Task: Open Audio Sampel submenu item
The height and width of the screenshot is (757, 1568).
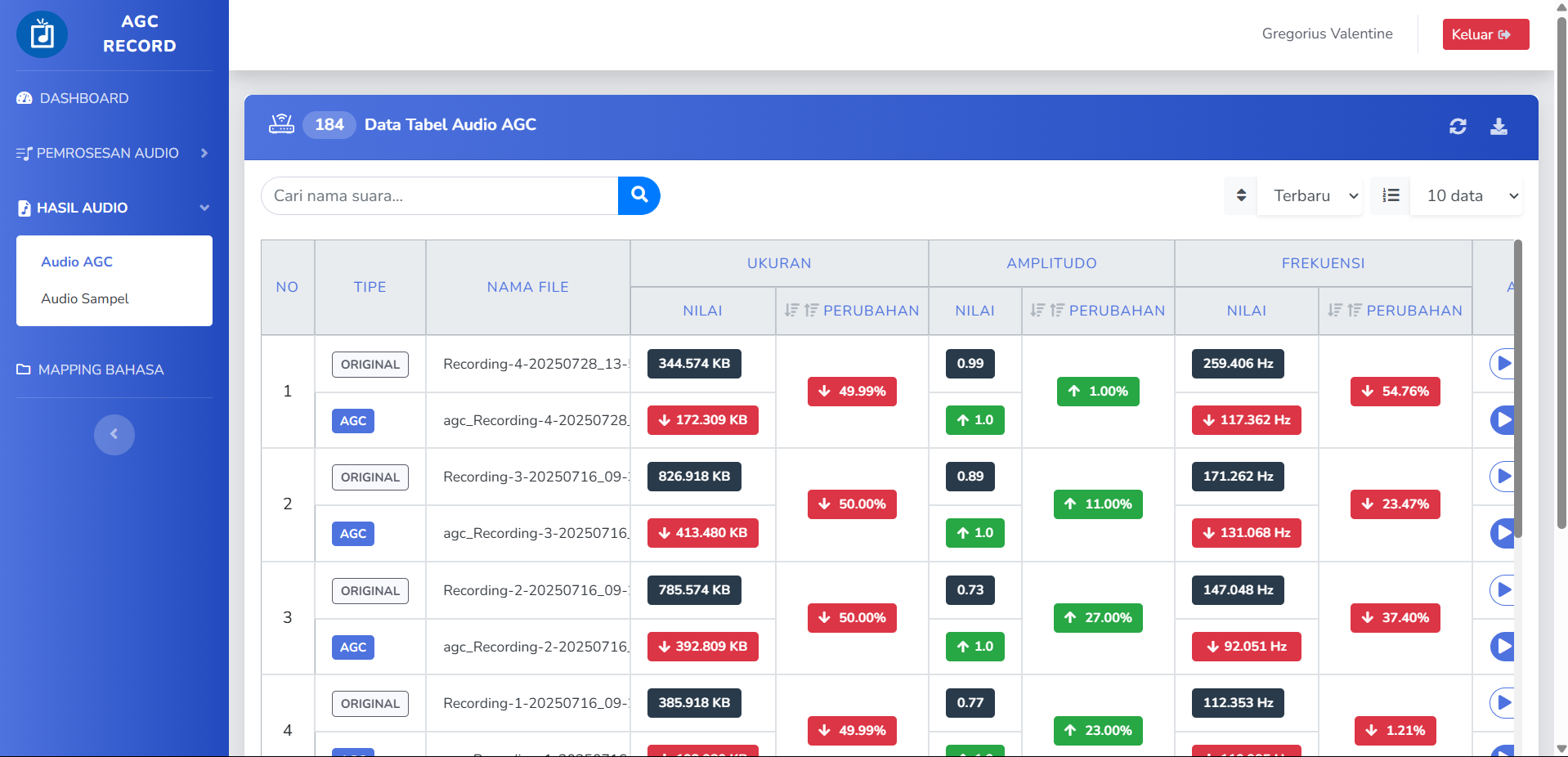Action: [x=85, y=298]
